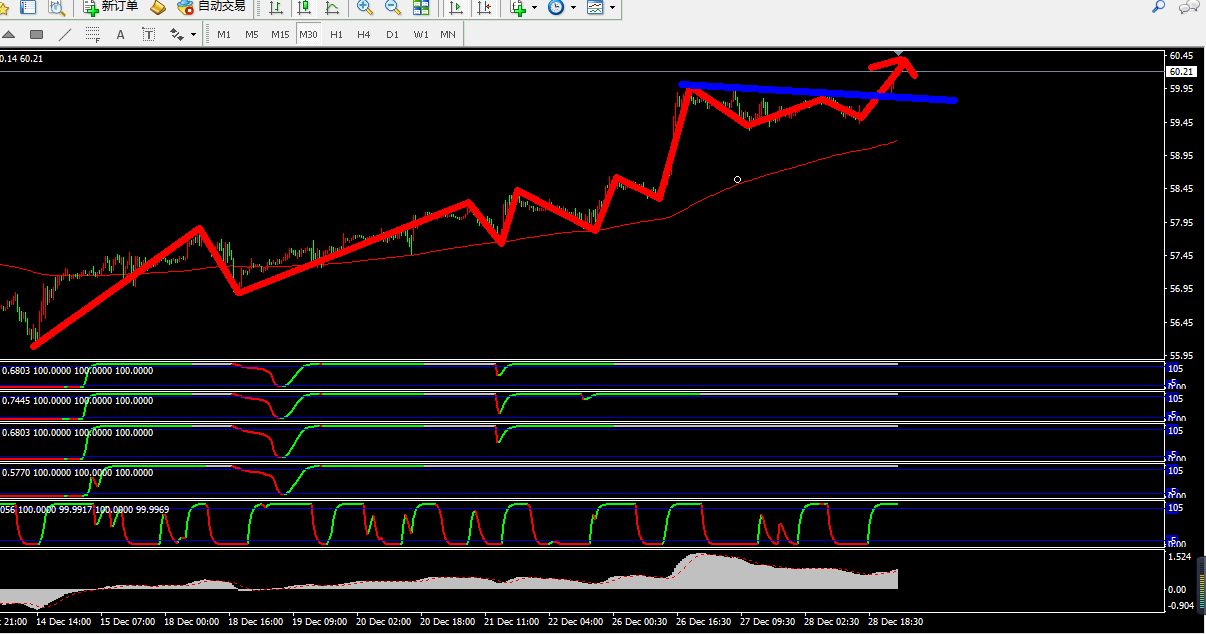Click the M5 timeframe button
1206x634 pixels.
pos(252,35)
